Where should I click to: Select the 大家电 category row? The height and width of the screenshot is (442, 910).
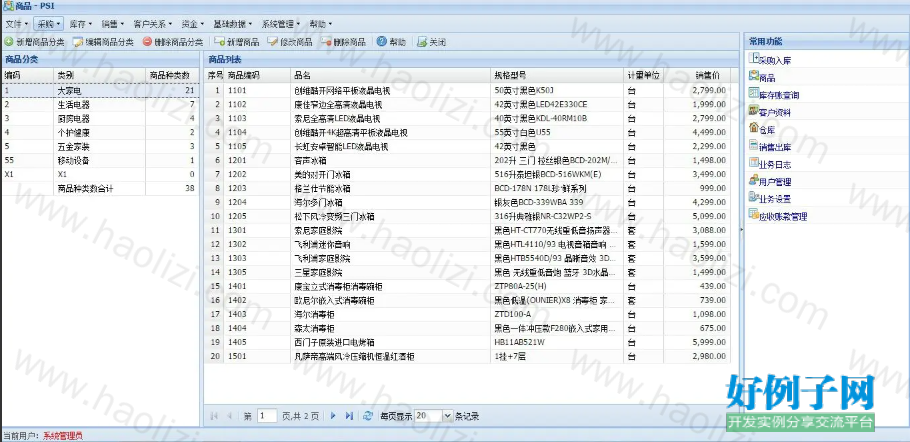(x=100, y=90)
